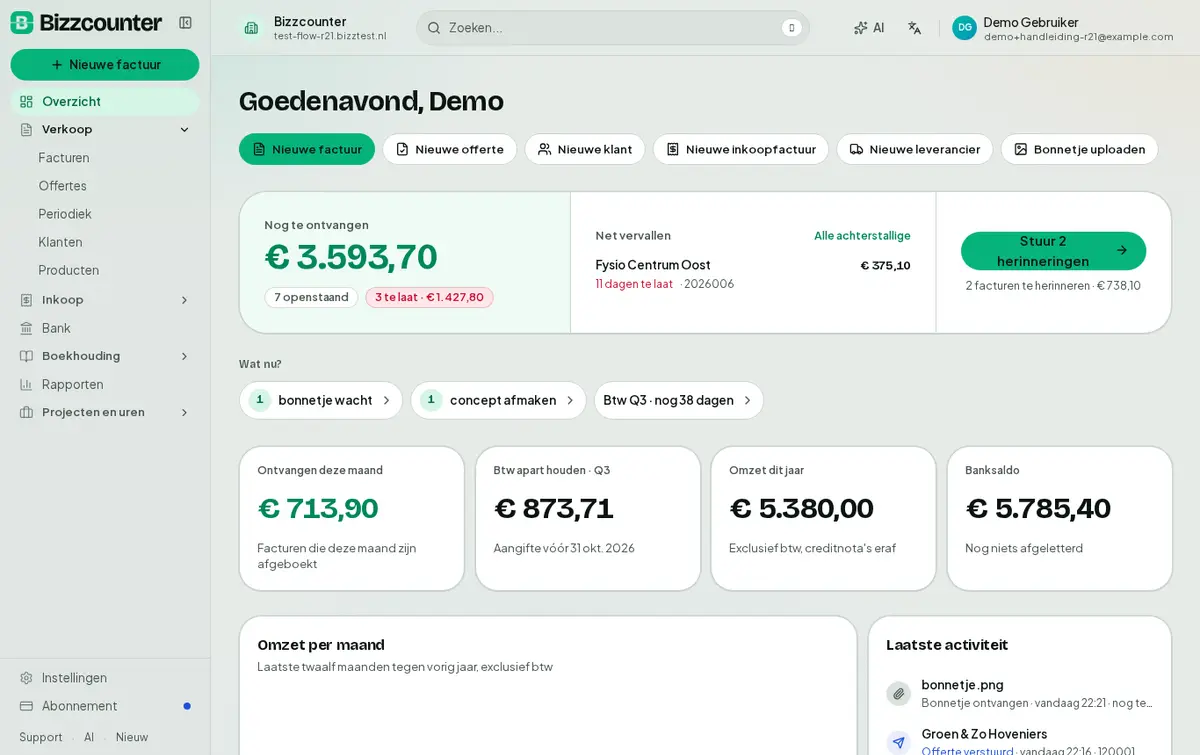The width and height of the screenshot is (1200, 755).
Task: Open Periodiek under Verkoop
Action: 65,214
